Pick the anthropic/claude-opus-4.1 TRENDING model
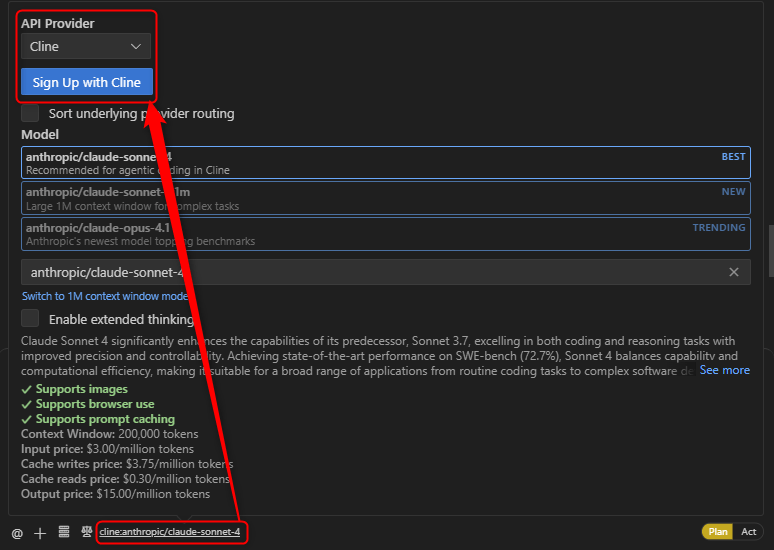 [385, 234]
